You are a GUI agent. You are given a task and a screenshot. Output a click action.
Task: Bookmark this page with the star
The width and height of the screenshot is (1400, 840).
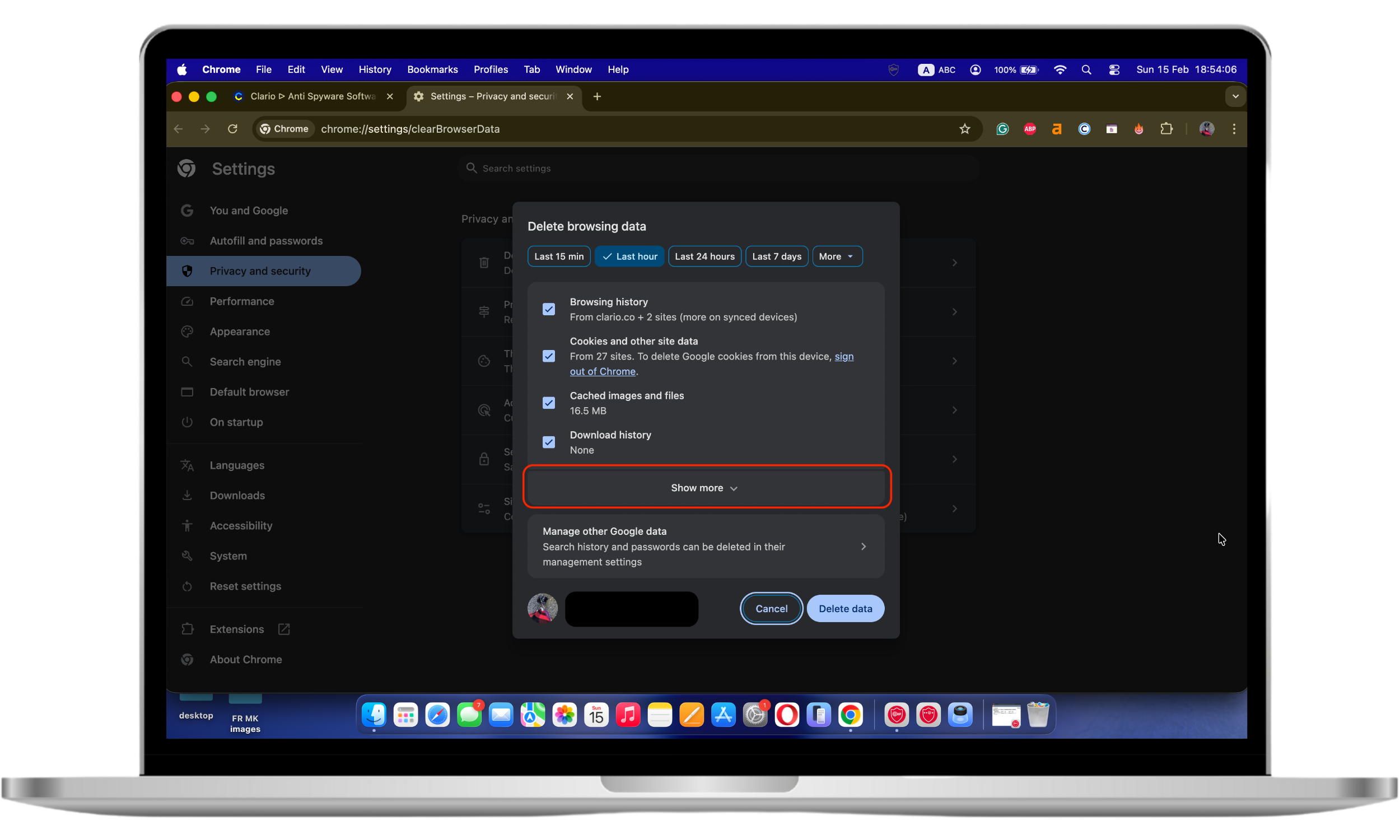point(964,128)
